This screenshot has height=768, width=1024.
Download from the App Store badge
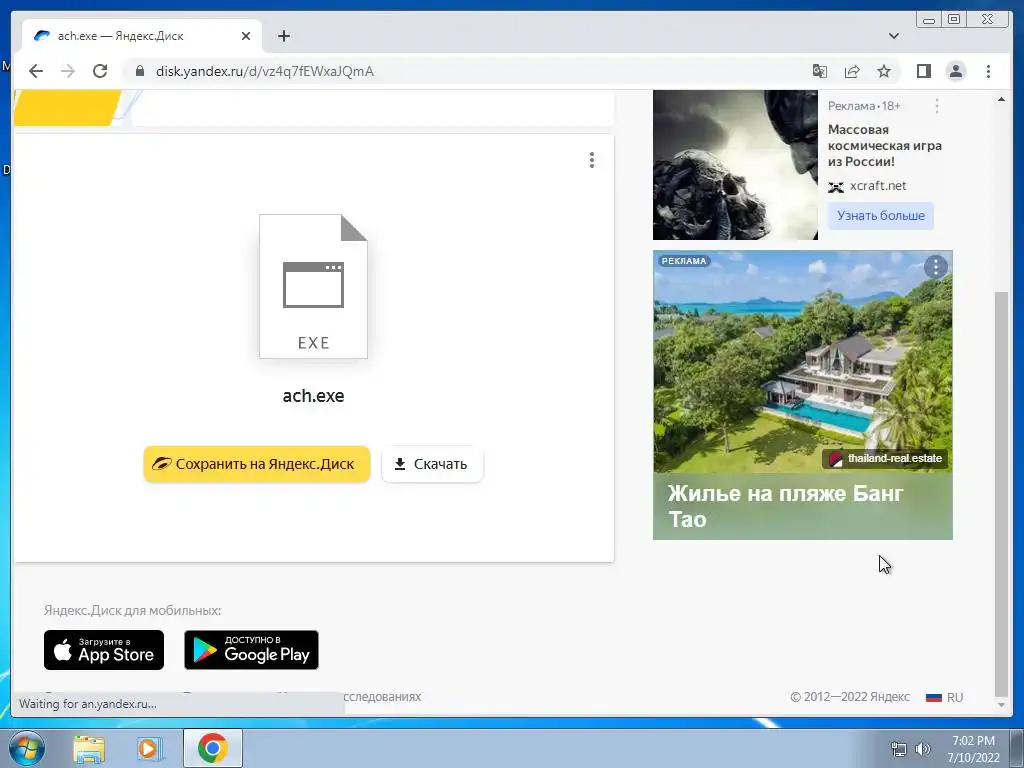(104, 650)
